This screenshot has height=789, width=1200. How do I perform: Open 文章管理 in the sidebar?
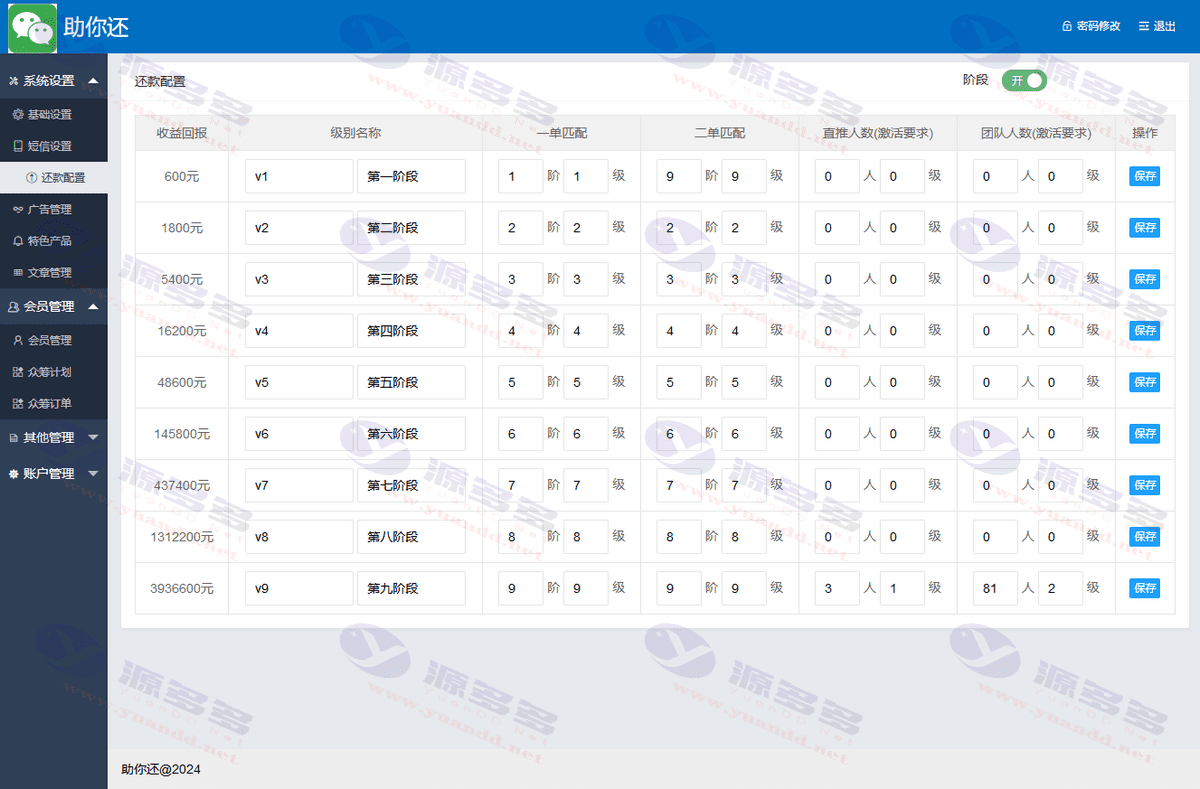tap(54, 272)
